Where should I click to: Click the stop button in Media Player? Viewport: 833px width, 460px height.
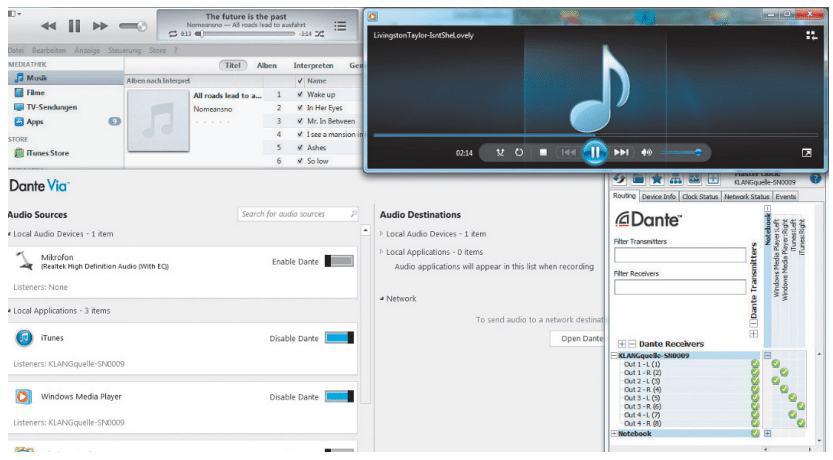[543, 153]
